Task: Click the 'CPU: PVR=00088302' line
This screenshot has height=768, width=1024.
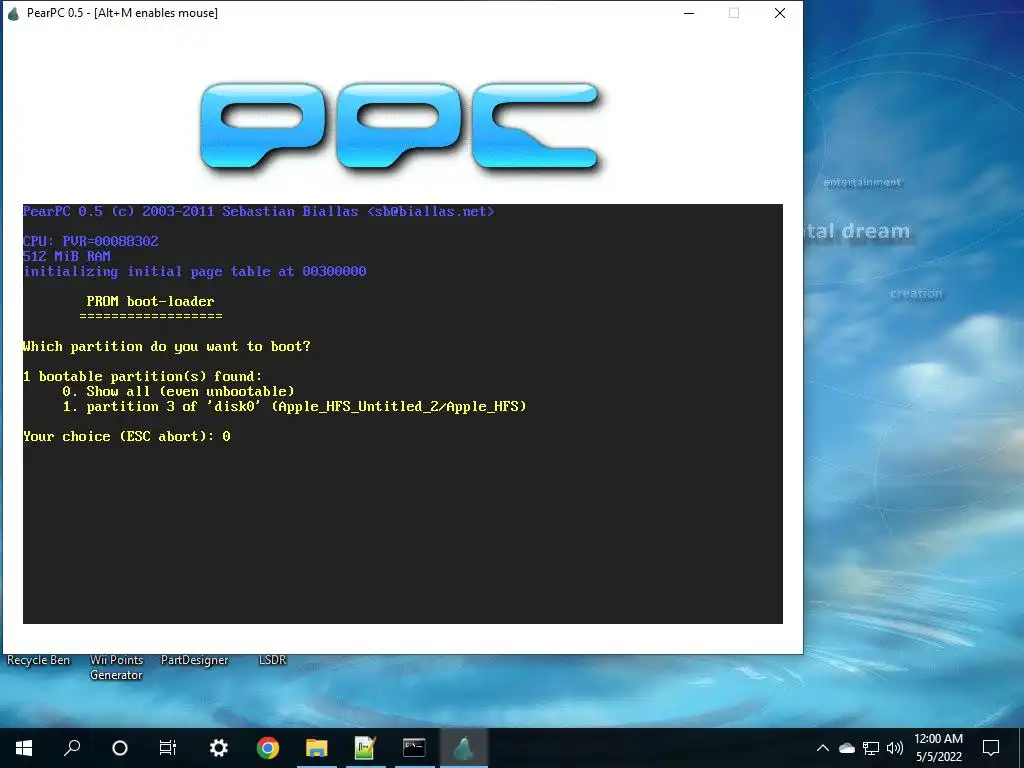Action: point(91,241)
